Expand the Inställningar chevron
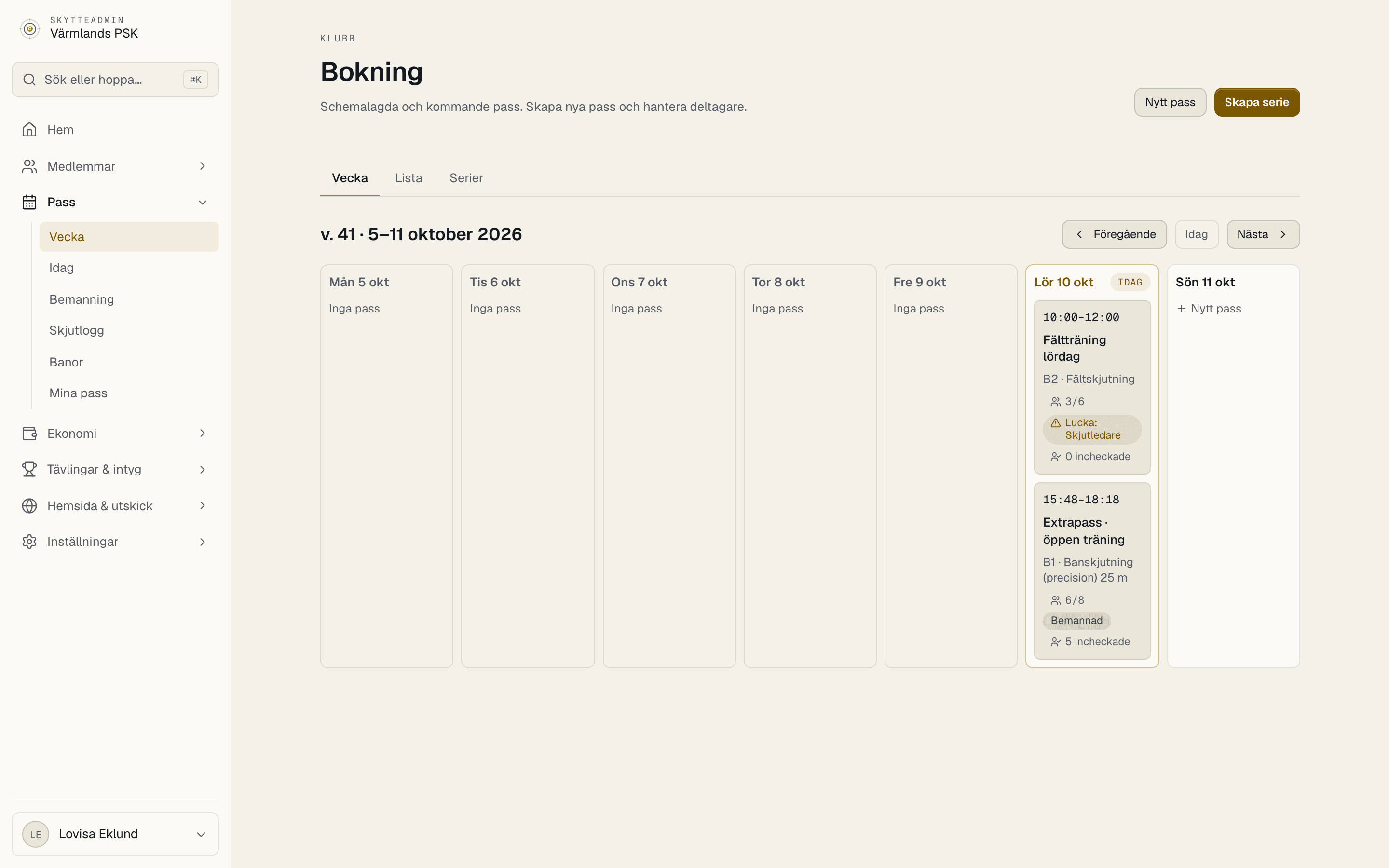The width and height of the screenshot is (1389, 868). tap(202, 542)
